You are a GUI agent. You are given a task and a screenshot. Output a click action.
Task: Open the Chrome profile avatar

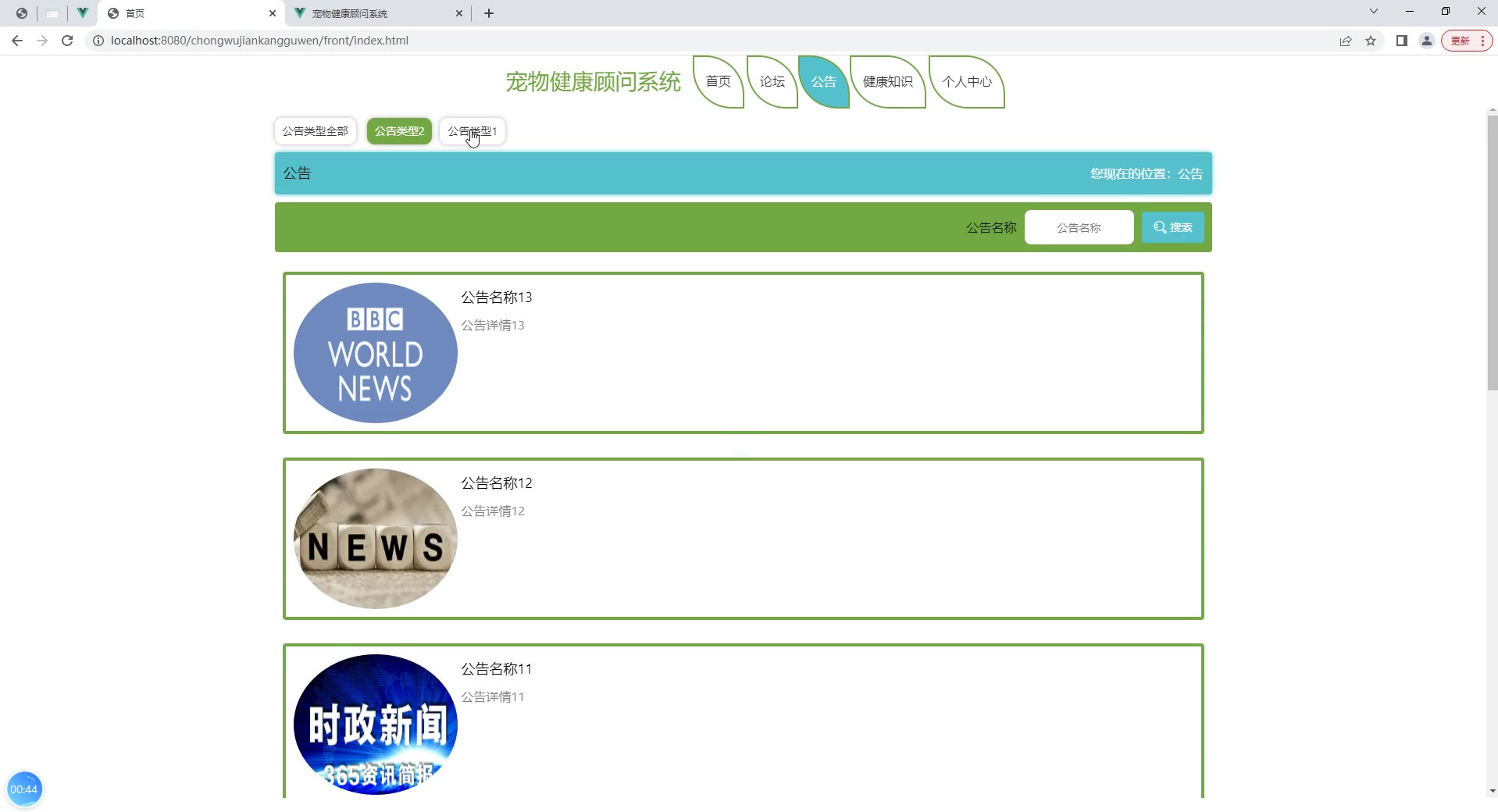1427,41
